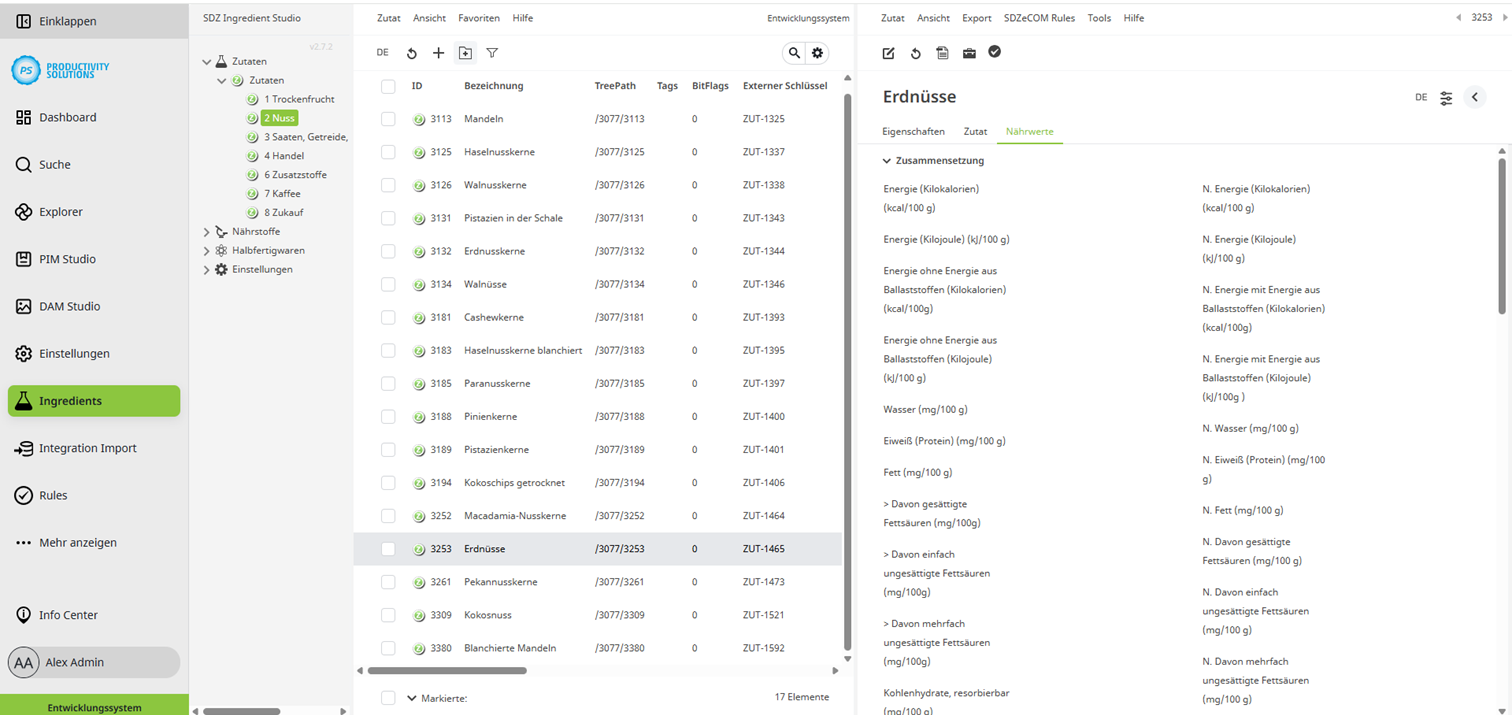Select the add new ingredient plus icon
The width and height of the screenshot is (1512, 715).
pyautogui.click(x=438, y=53)
